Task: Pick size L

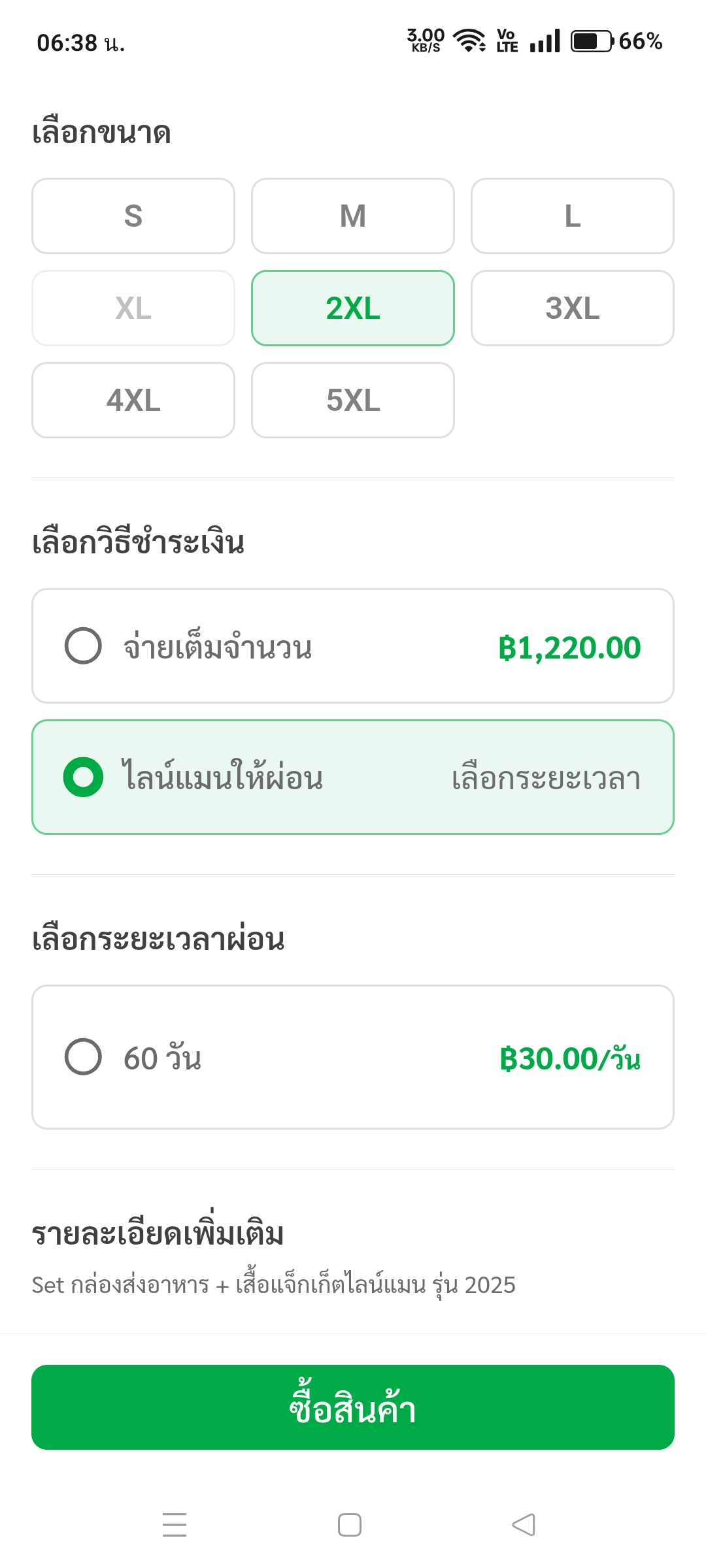Action: coord(573,216)
